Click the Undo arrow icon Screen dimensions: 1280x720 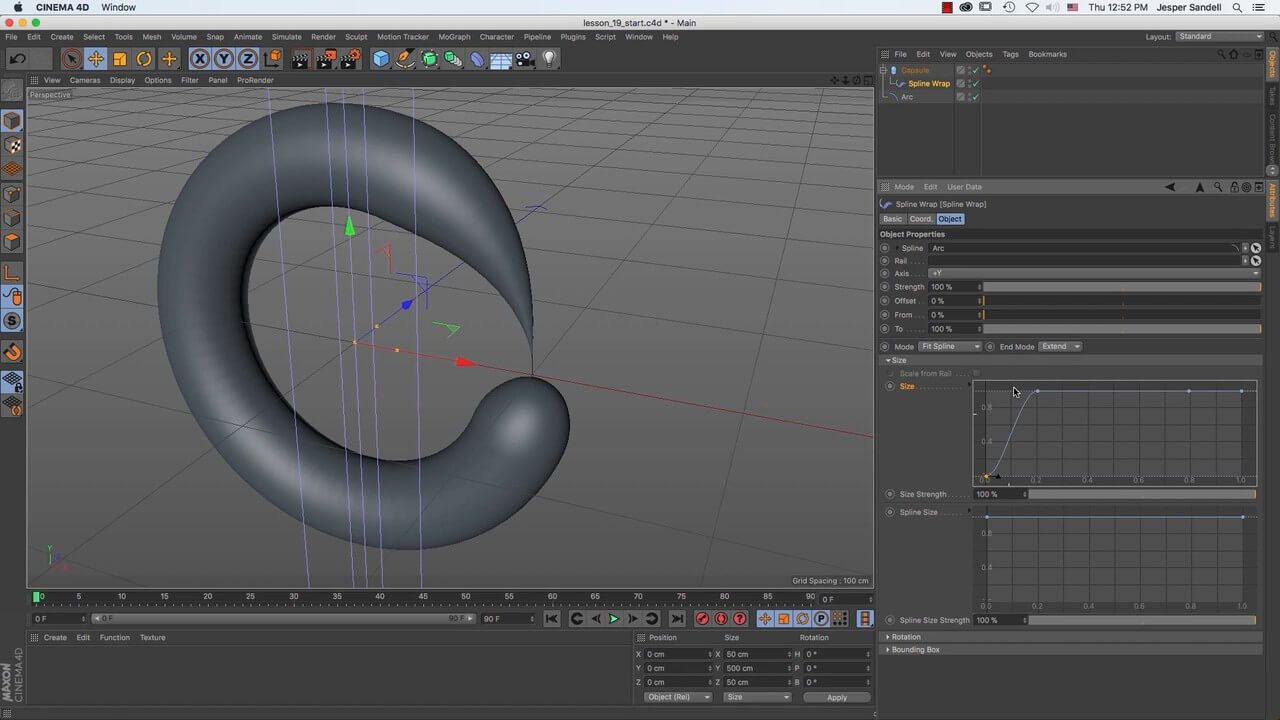(x=18, y=59)
